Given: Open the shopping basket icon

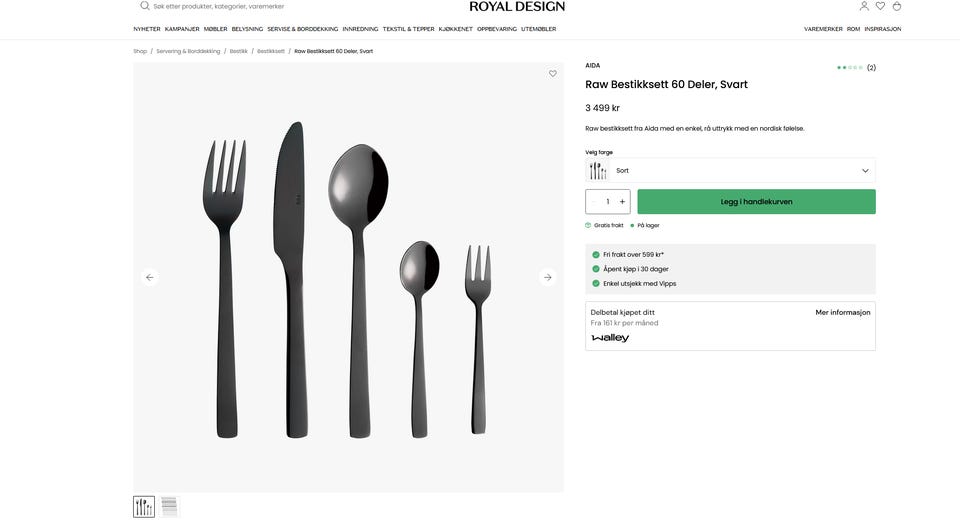Looking at the screenshot, I should (x=897, y=6).
